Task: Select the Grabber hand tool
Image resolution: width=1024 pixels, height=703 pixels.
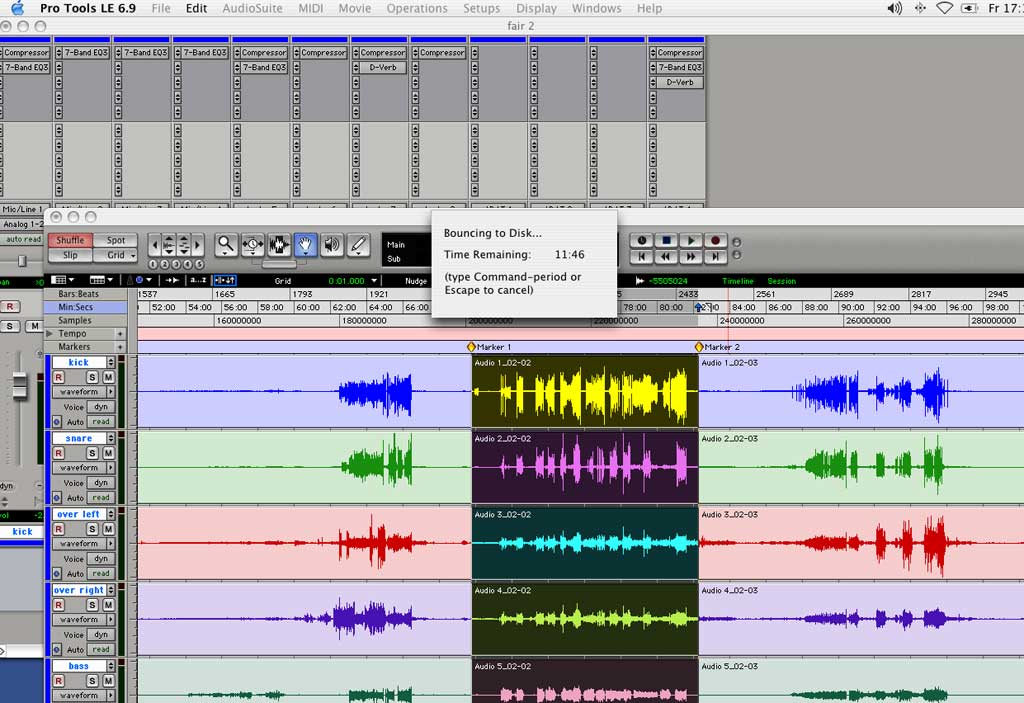Action: click(305, 245)
